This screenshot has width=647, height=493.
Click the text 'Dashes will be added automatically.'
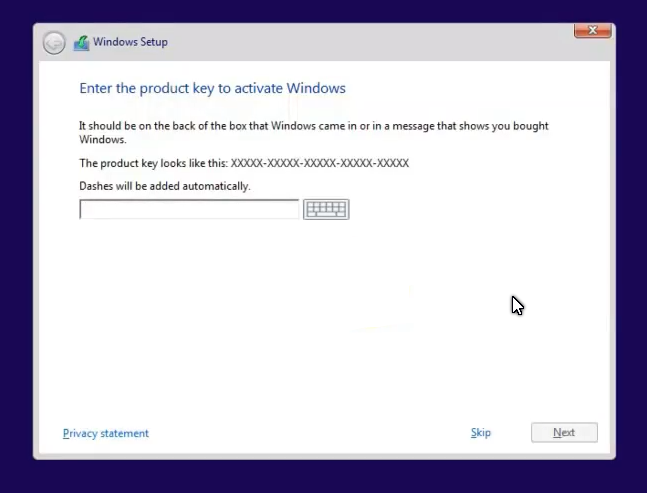point(165,186)
